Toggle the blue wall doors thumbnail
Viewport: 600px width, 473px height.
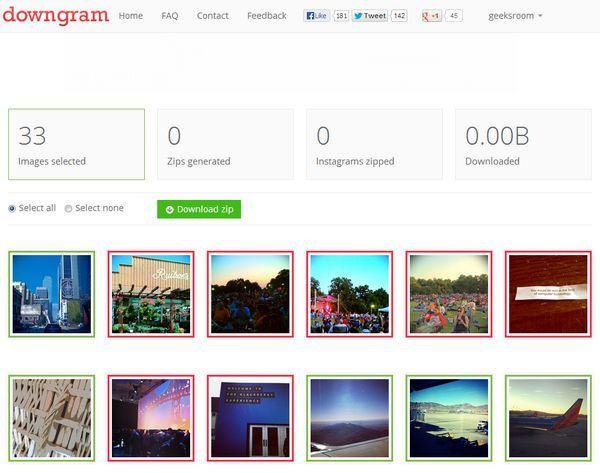(250, 418)
